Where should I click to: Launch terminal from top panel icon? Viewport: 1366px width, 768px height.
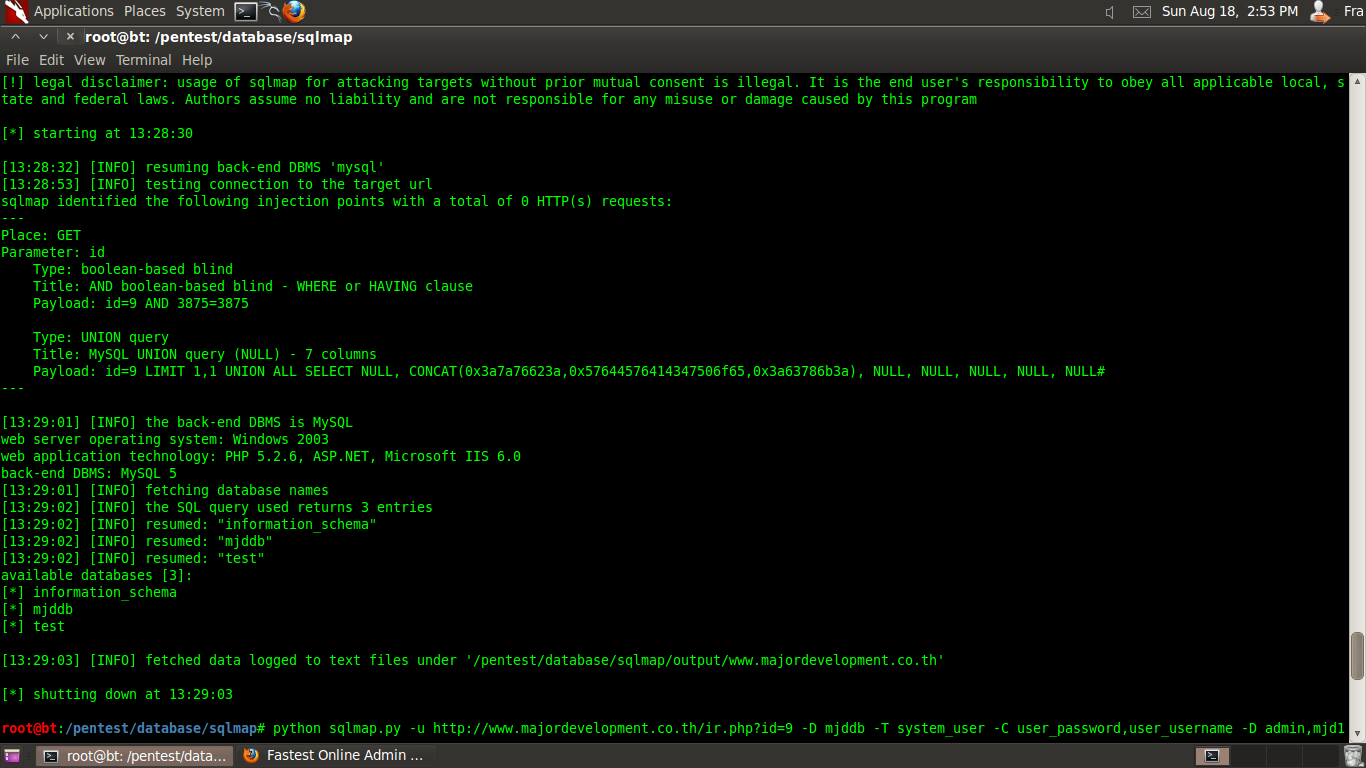246,11
